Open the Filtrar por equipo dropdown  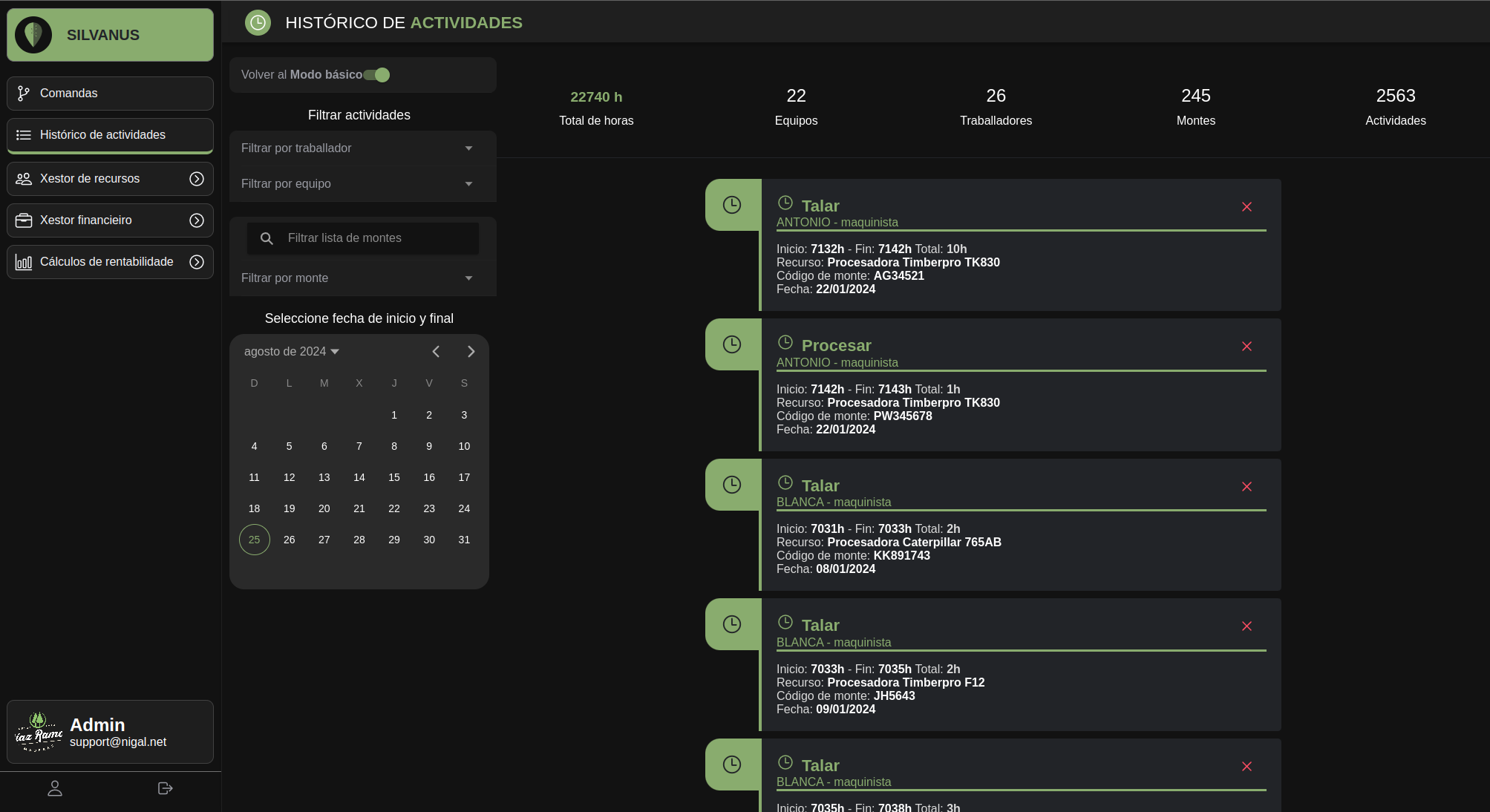[x=363, y=184]
